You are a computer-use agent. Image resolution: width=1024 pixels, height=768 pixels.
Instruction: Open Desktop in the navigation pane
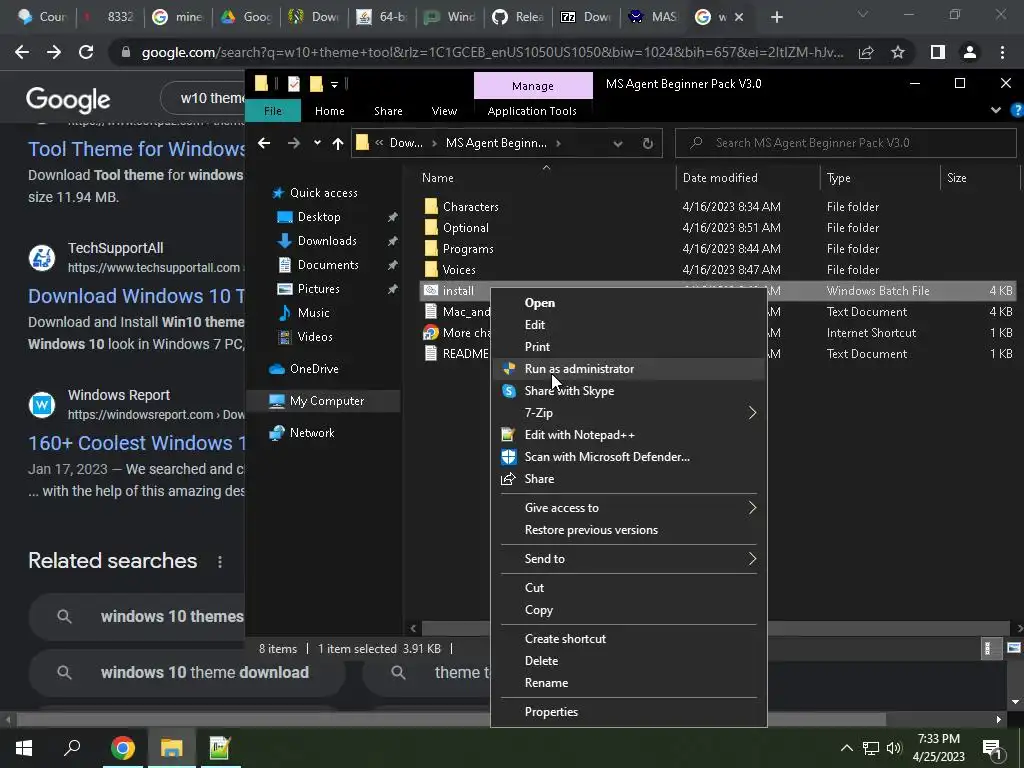click(x=319, y=217)
